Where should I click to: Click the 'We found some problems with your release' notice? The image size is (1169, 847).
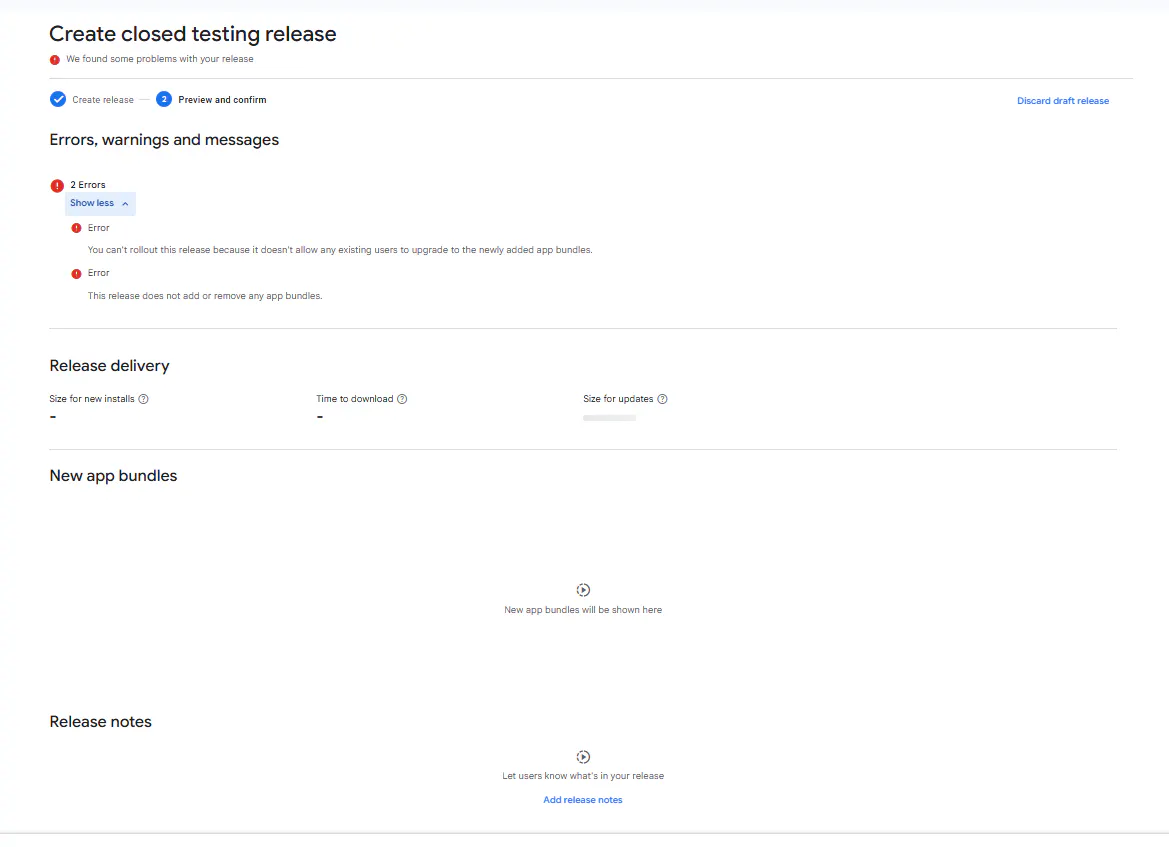[160, 59]
